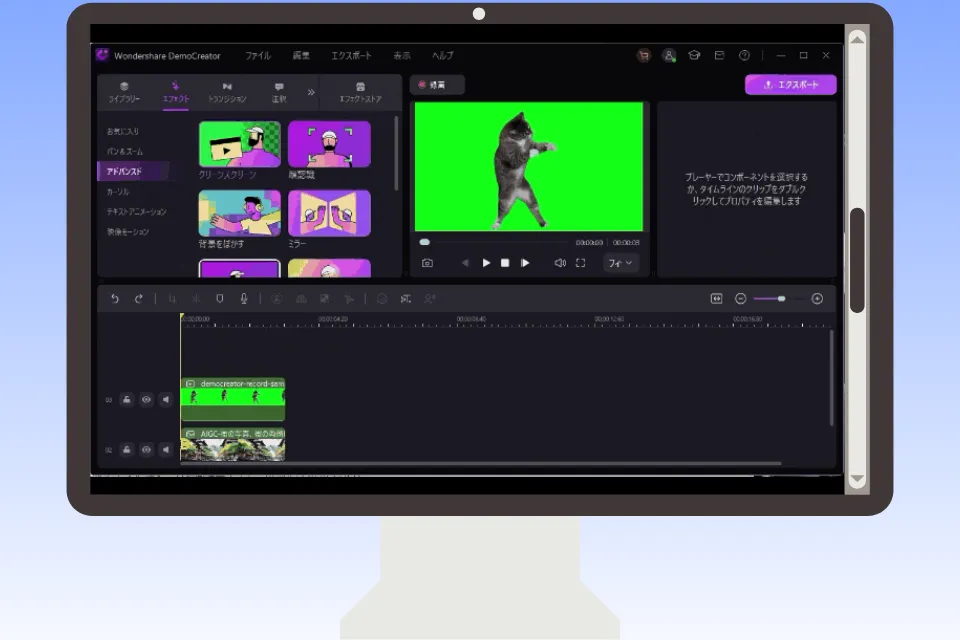Click the エクスポート button

792,84
